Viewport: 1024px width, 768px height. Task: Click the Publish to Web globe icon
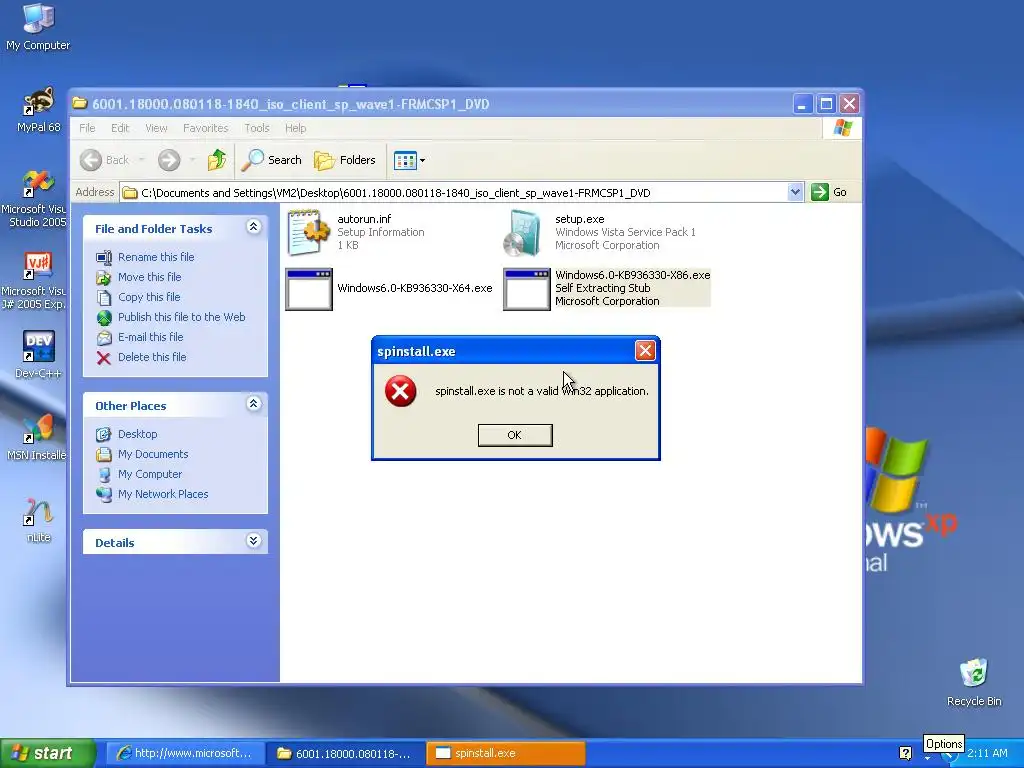tap(104, 317)
